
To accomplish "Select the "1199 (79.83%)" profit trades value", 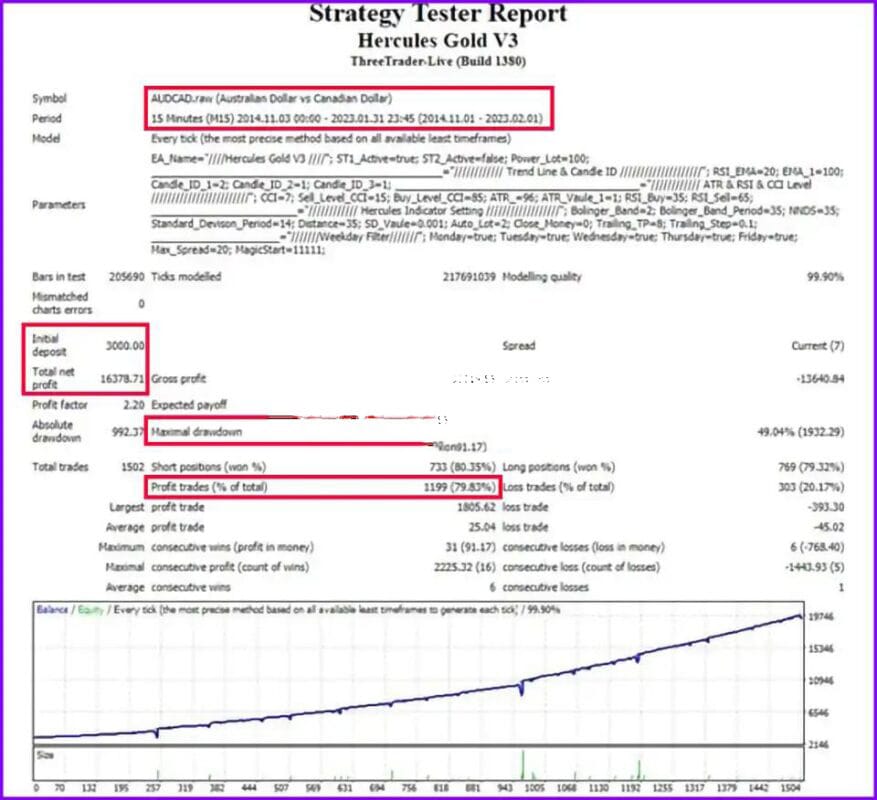I will tap(459, 487).
